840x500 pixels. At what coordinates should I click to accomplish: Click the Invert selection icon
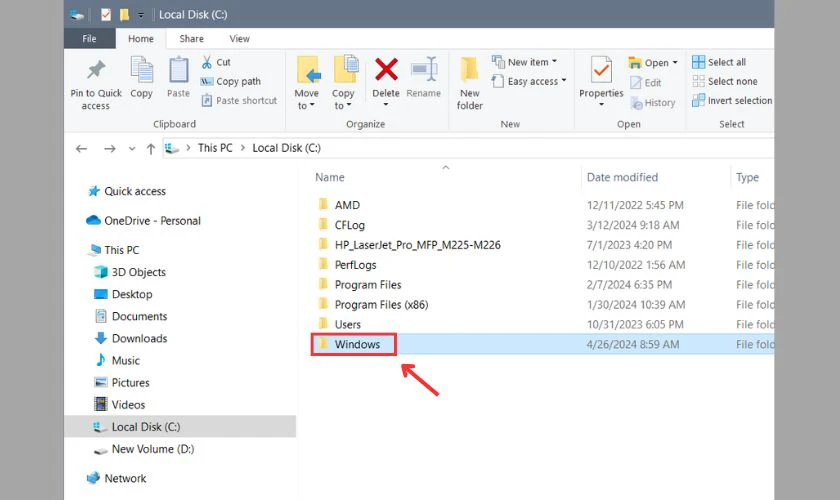point(698,100)
